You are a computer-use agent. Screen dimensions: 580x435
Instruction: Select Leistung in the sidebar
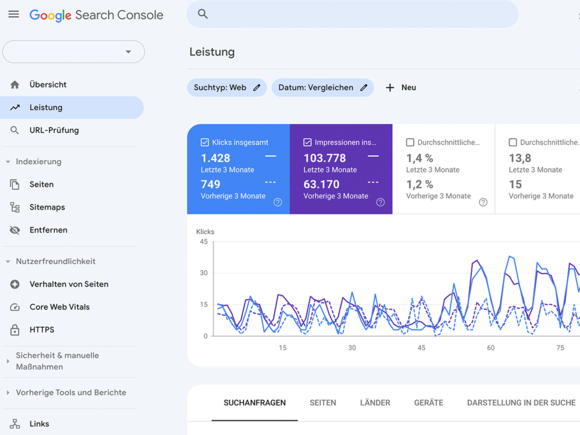72,108
